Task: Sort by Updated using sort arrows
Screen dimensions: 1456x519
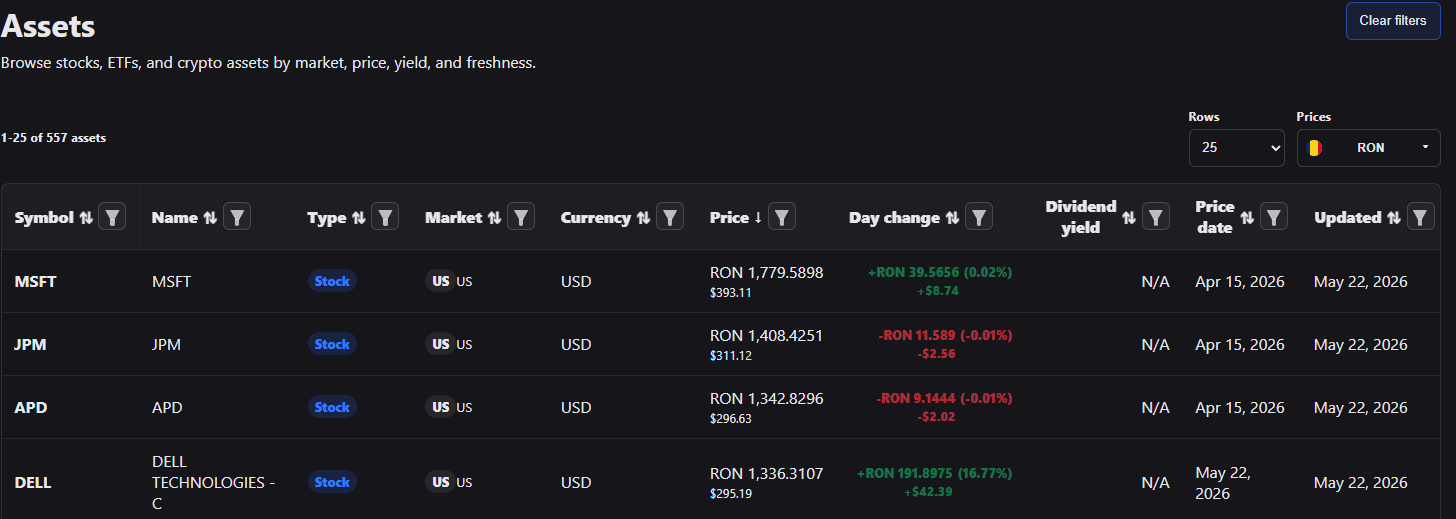Action: click(x=1394, y=217)
